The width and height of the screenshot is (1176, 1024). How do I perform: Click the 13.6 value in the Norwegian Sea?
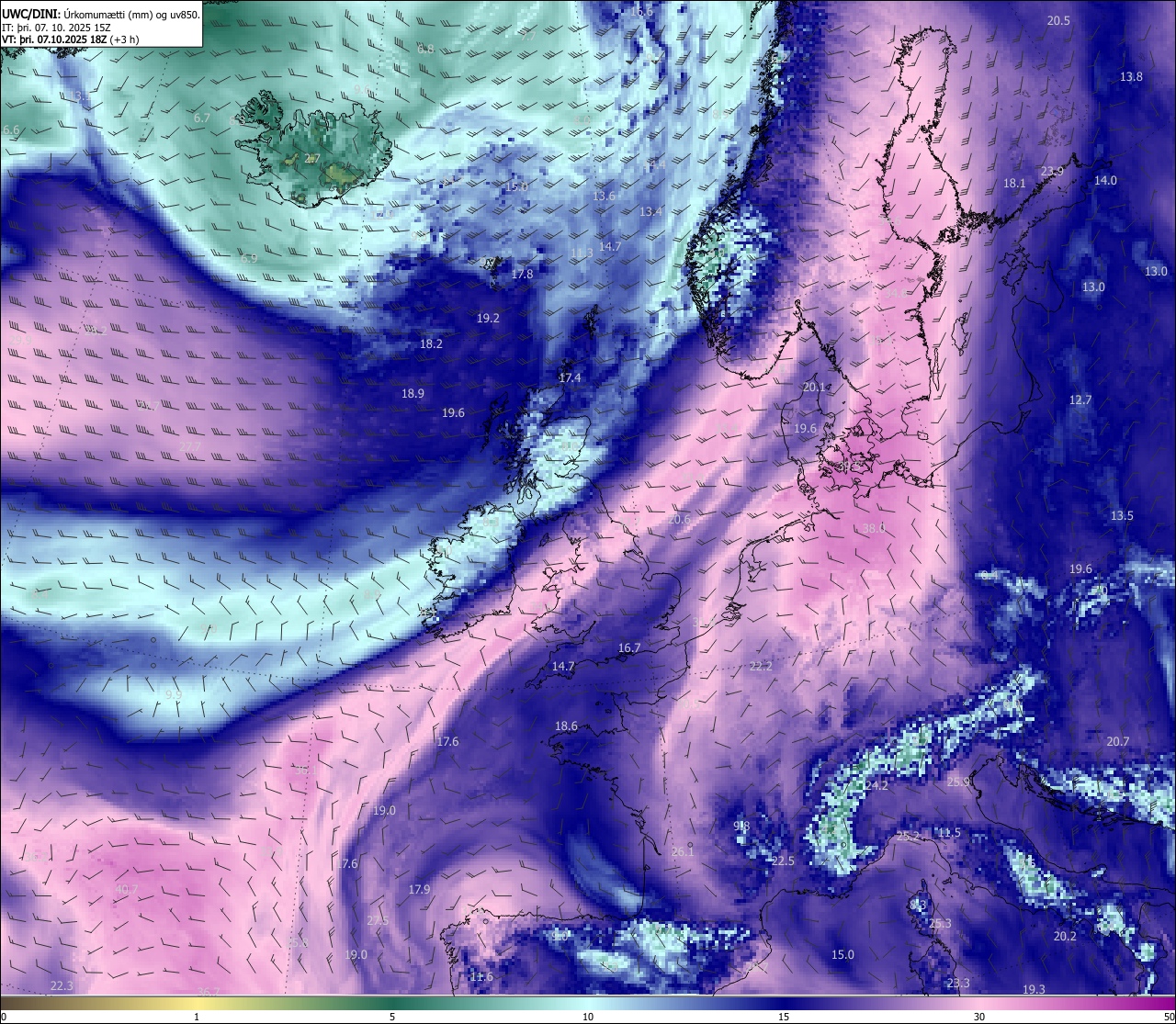pos(604,196)
